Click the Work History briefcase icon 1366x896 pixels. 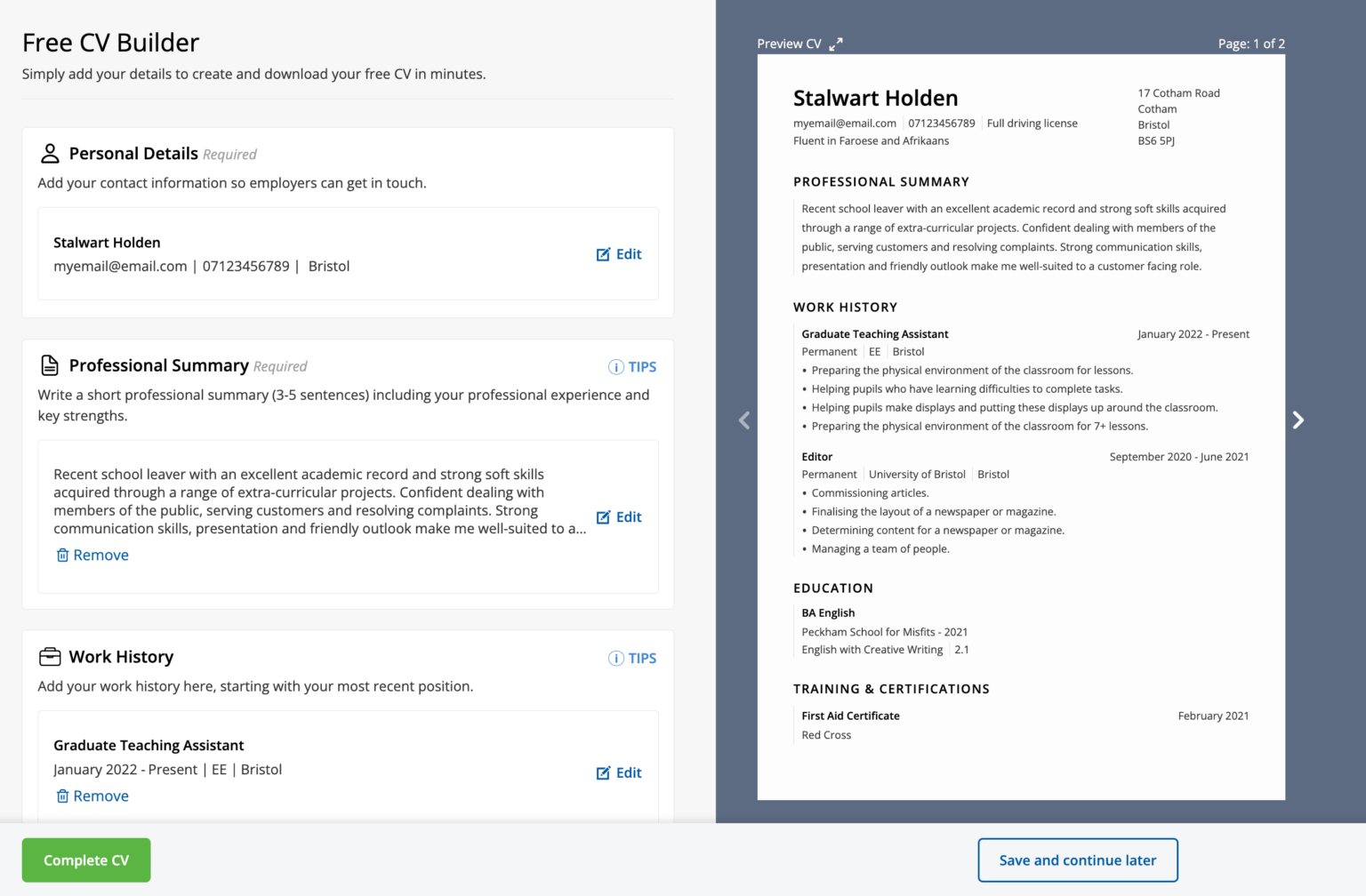(50, 656)
